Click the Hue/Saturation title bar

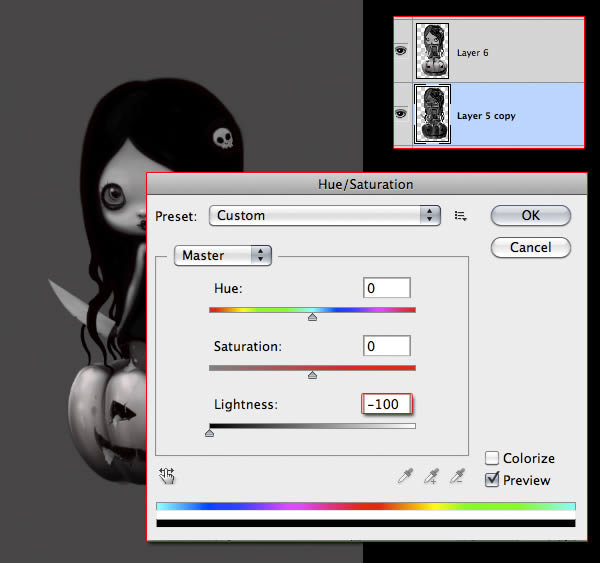point(367,184)
